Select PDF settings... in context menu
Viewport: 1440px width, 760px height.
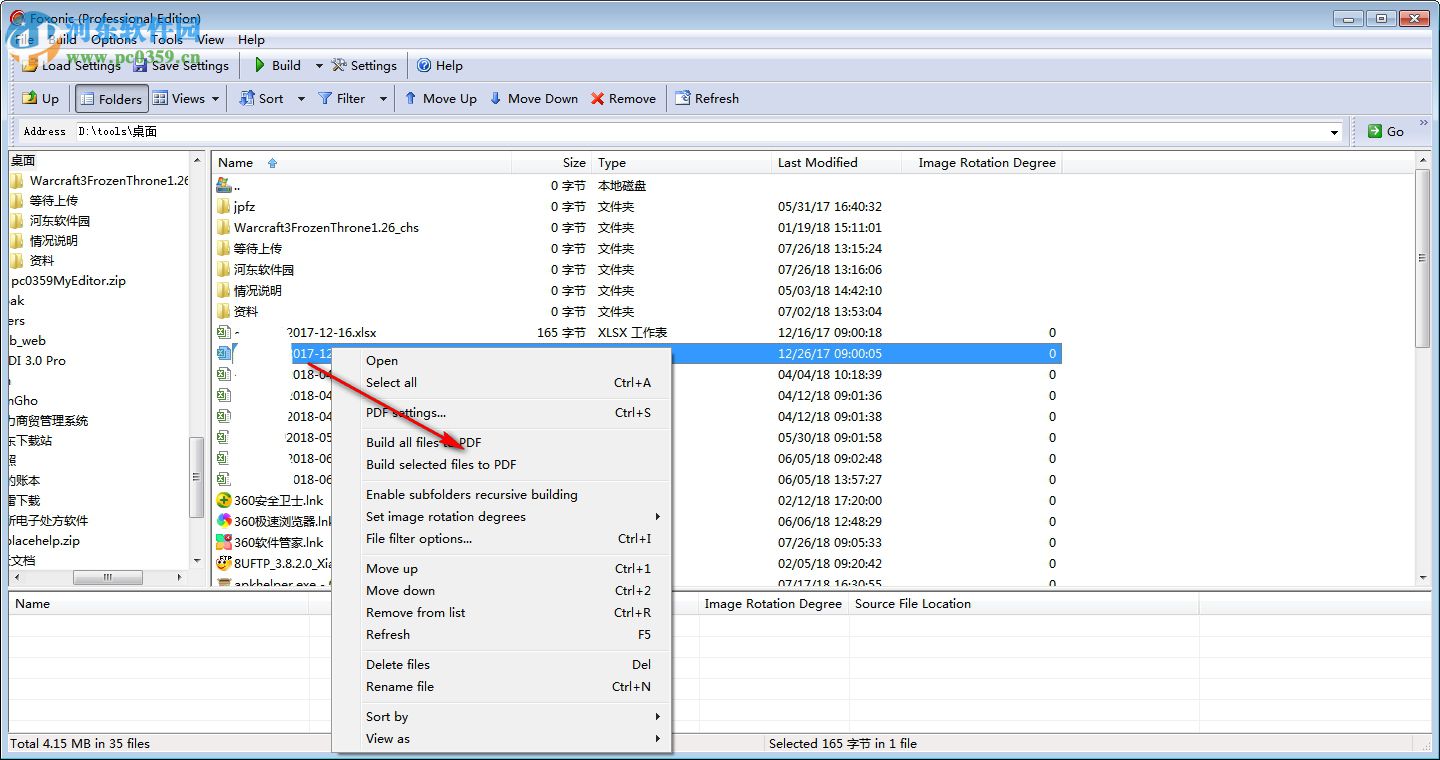pos(406,413)
